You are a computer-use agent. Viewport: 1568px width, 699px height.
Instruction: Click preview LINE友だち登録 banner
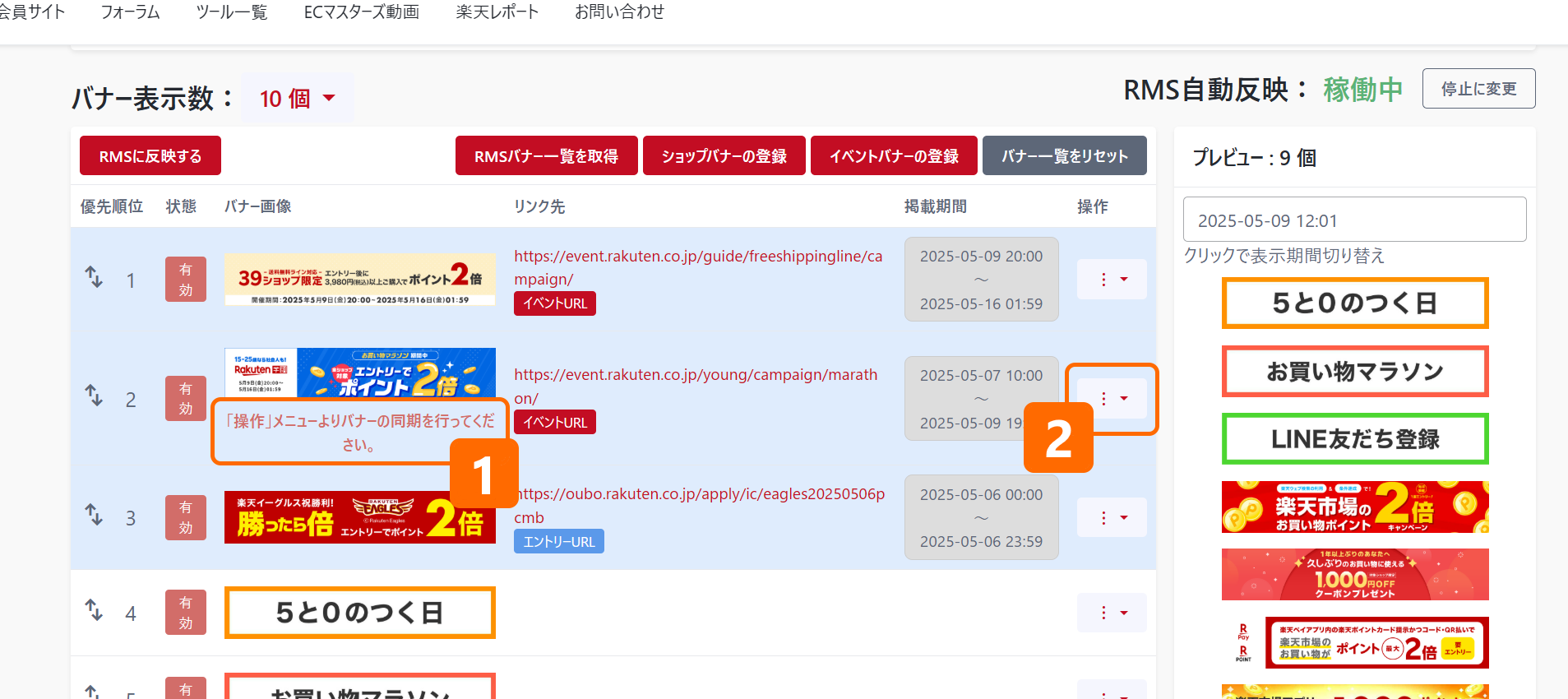tap(1355, 439)
